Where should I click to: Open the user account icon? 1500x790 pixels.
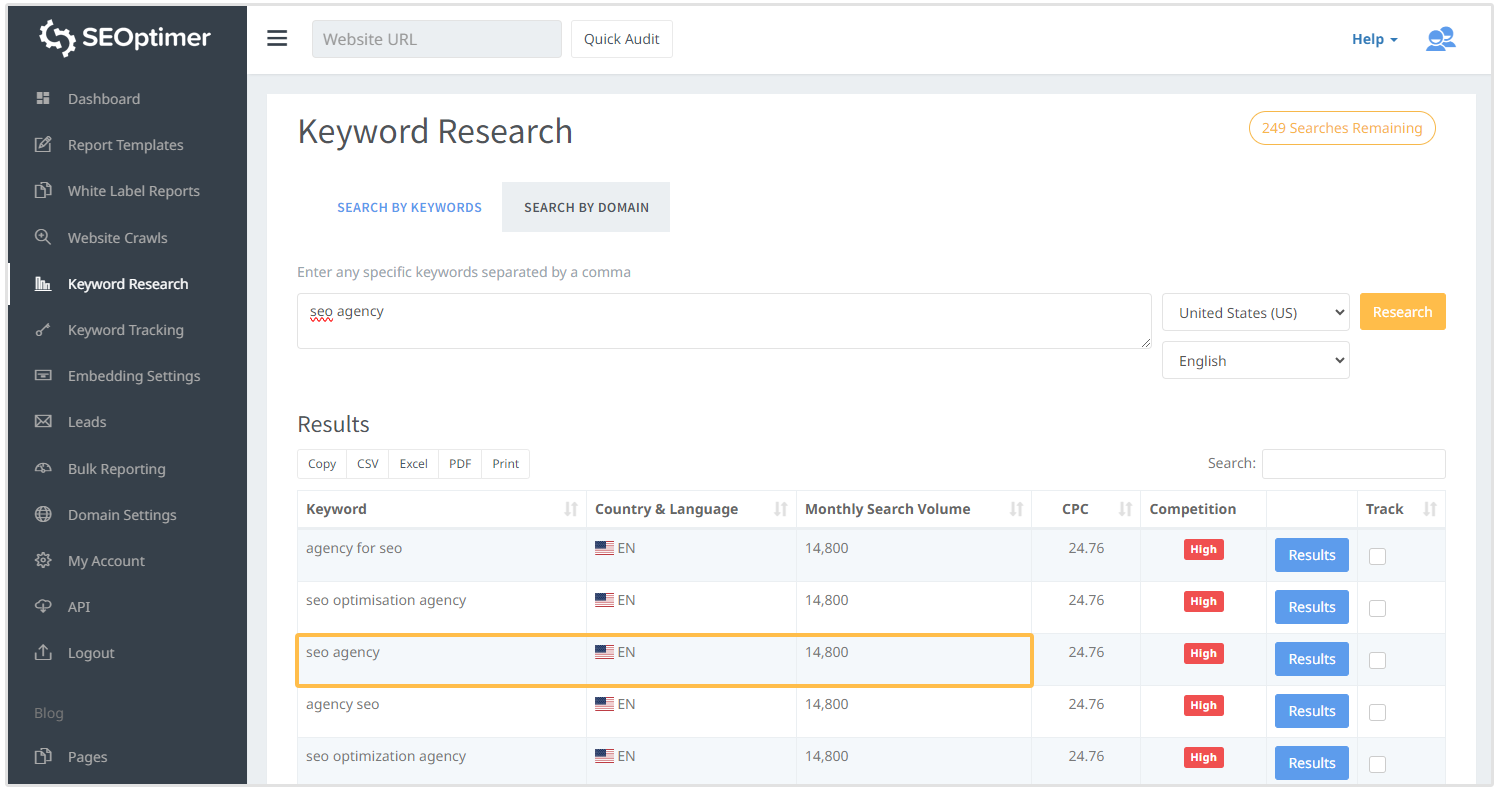1440,39
